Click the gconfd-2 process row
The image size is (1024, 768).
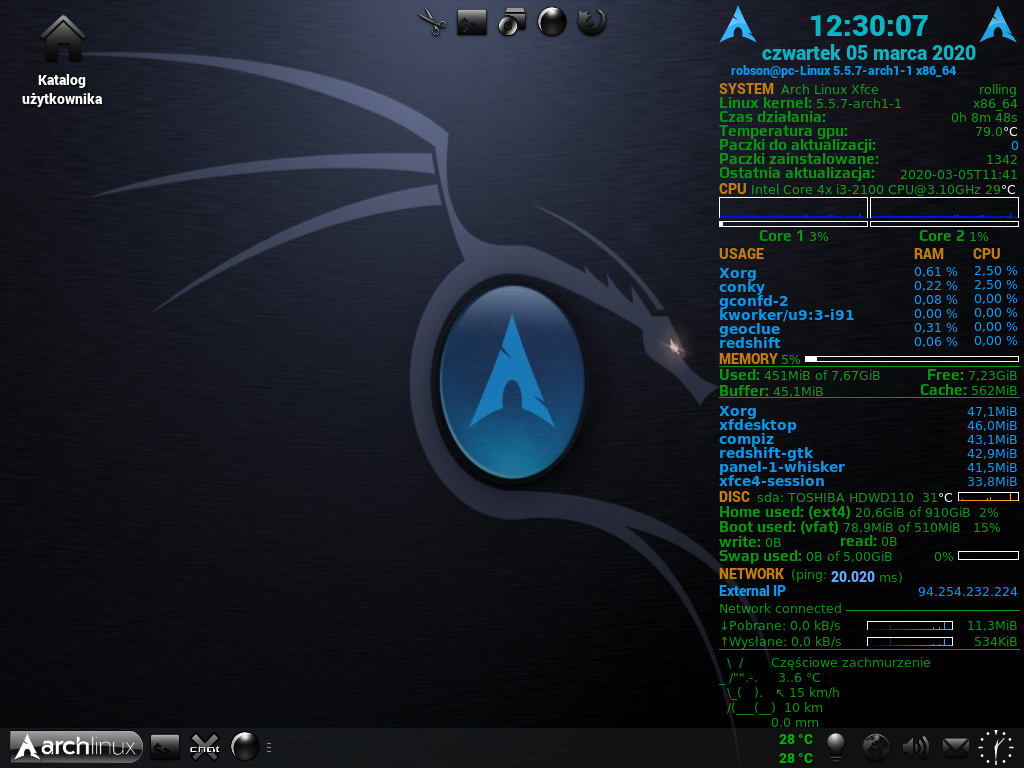(x=868, y=300)
